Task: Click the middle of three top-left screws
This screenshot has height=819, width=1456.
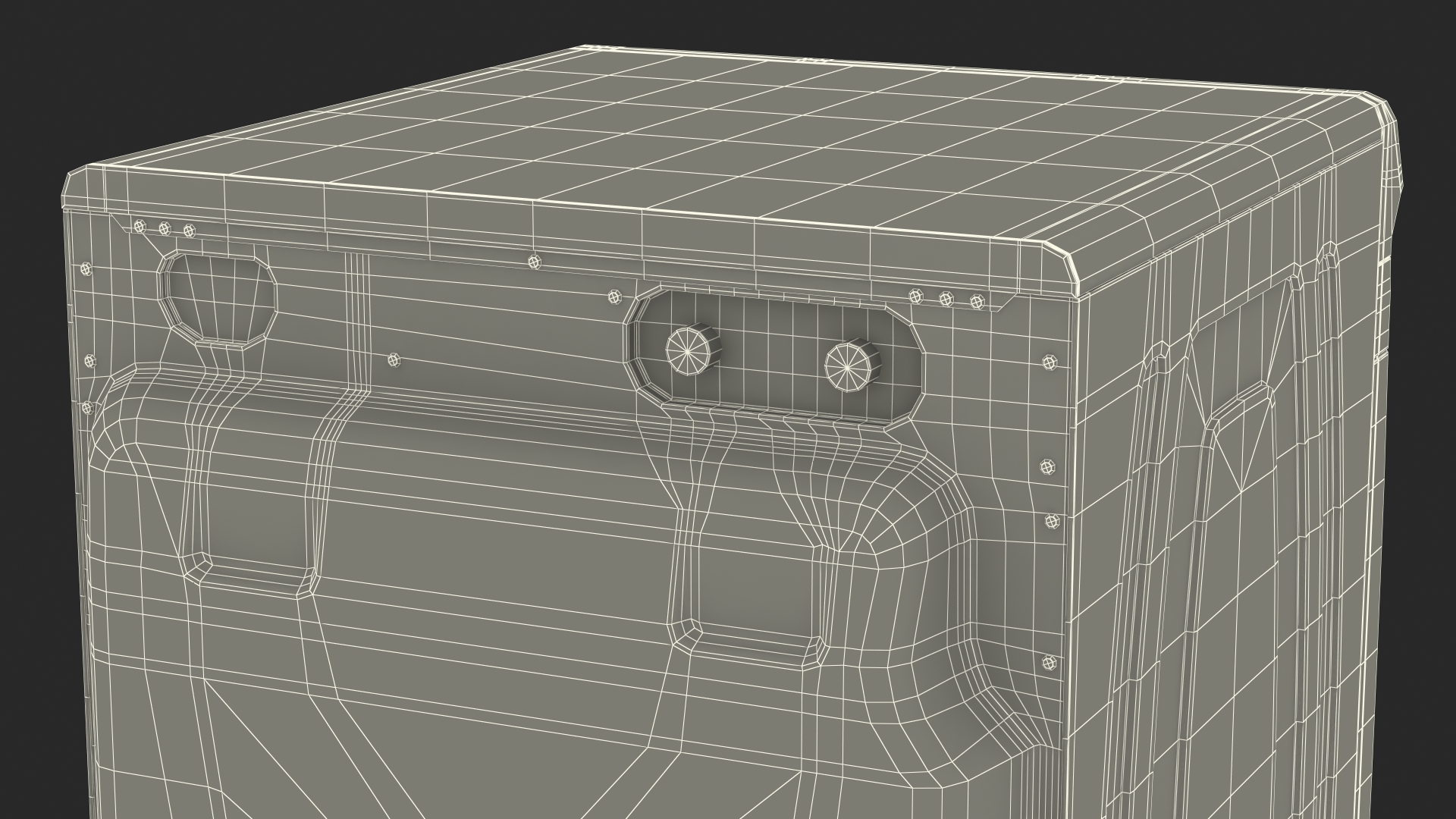Action: (165, 228)
